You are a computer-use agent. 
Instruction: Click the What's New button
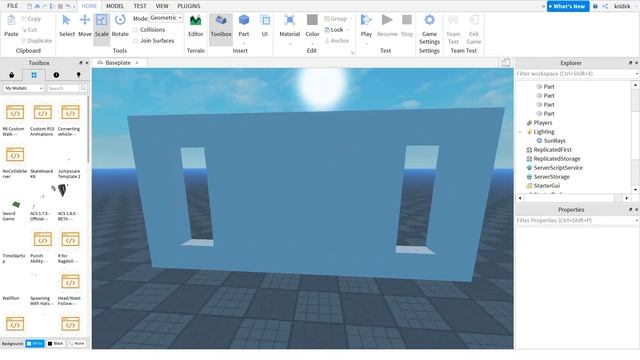click(568, 6)
